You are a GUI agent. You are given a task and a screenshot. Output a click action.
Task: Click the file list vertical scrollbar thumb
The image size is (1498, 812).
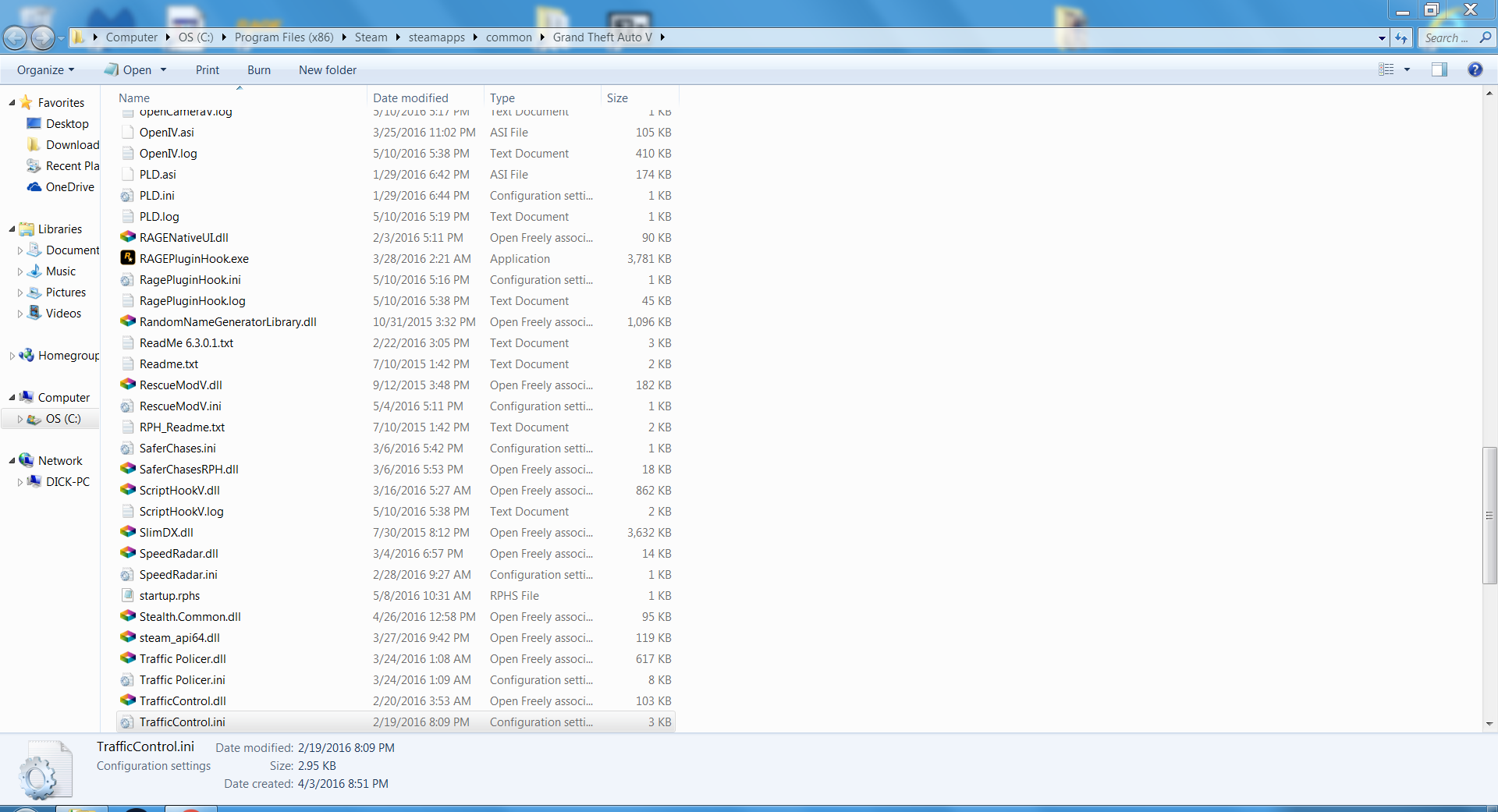tap(1489, 516)
